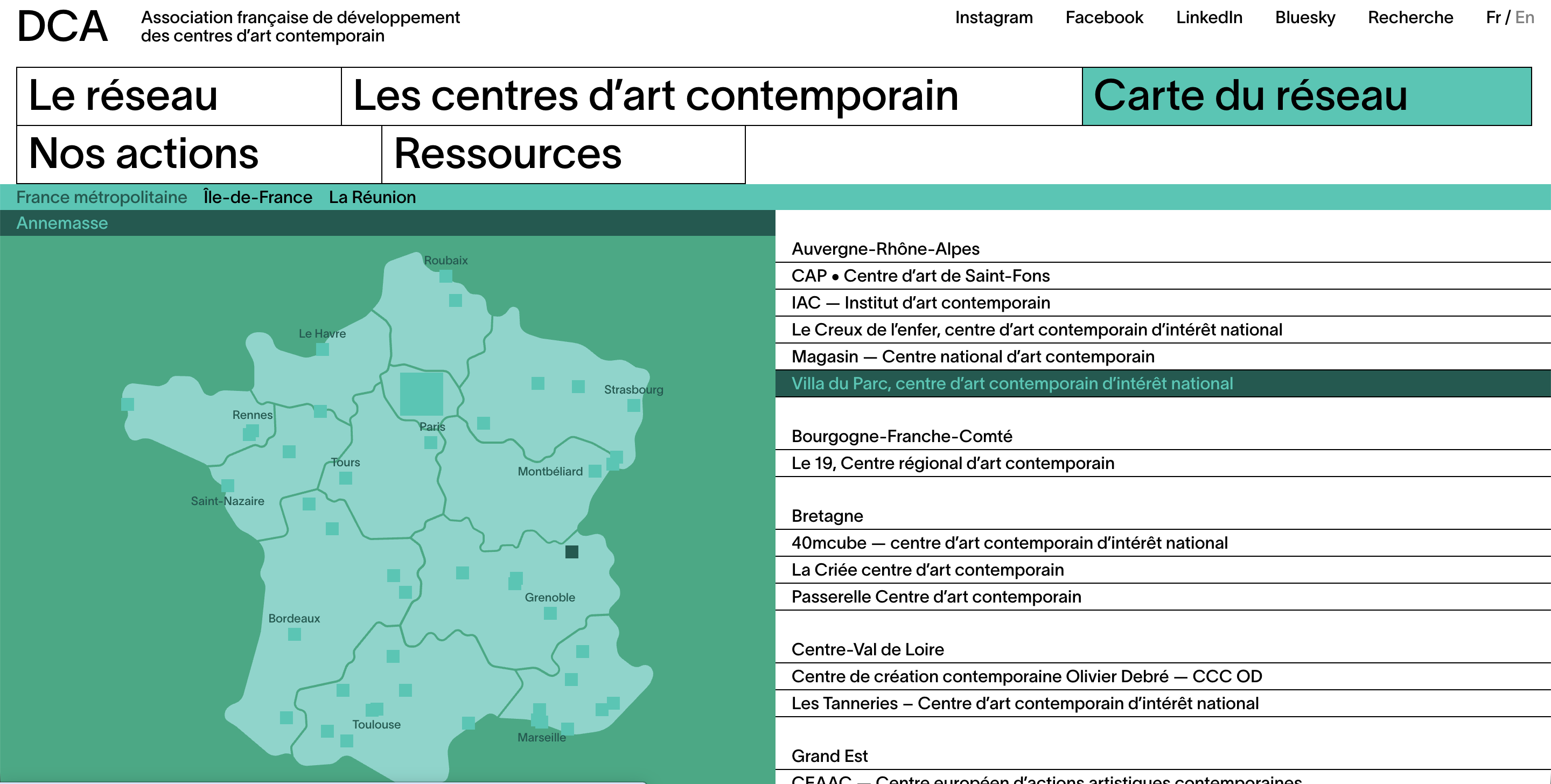The width and height of the screenshot is (1551, 784).
Task: Open La Criée centre d'art contemporain
Action: coord(927,570)
